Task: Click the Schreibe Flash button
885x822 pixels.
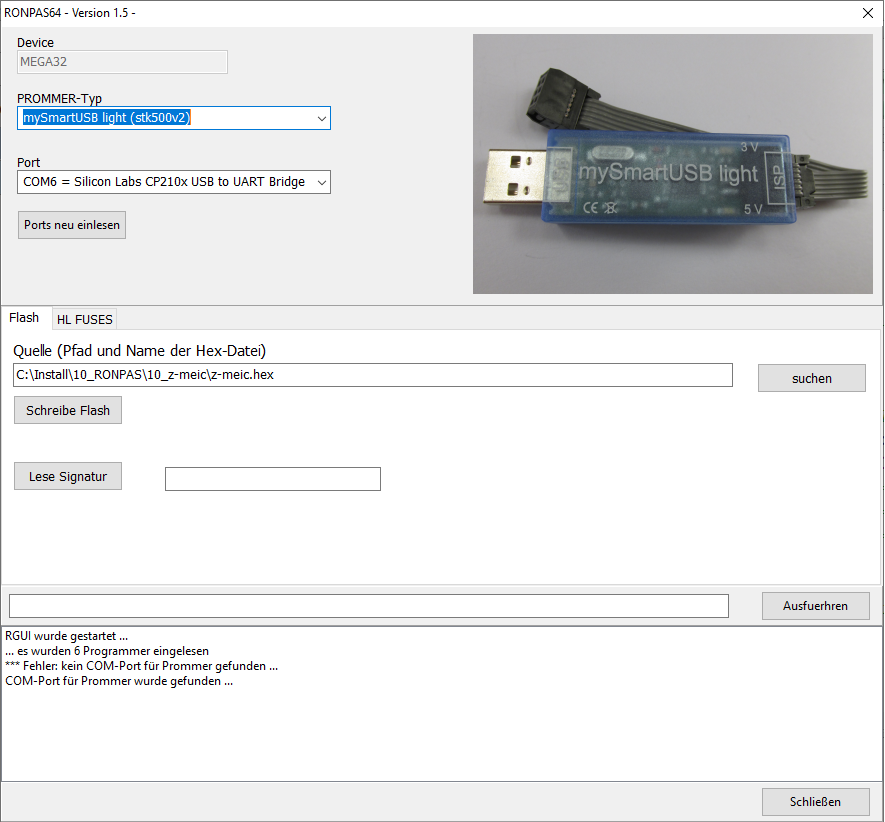Action: point(68,410)
